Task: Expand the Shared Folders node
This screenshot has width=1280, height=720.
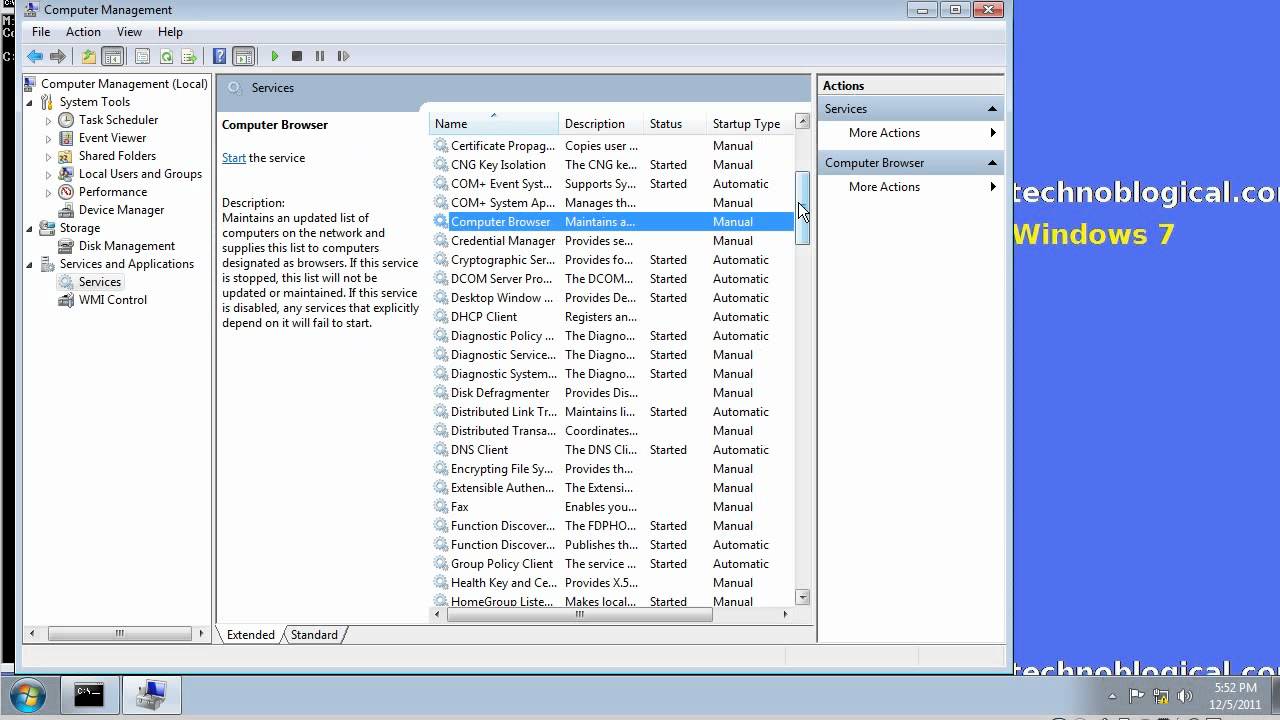Action: point(48,156)
